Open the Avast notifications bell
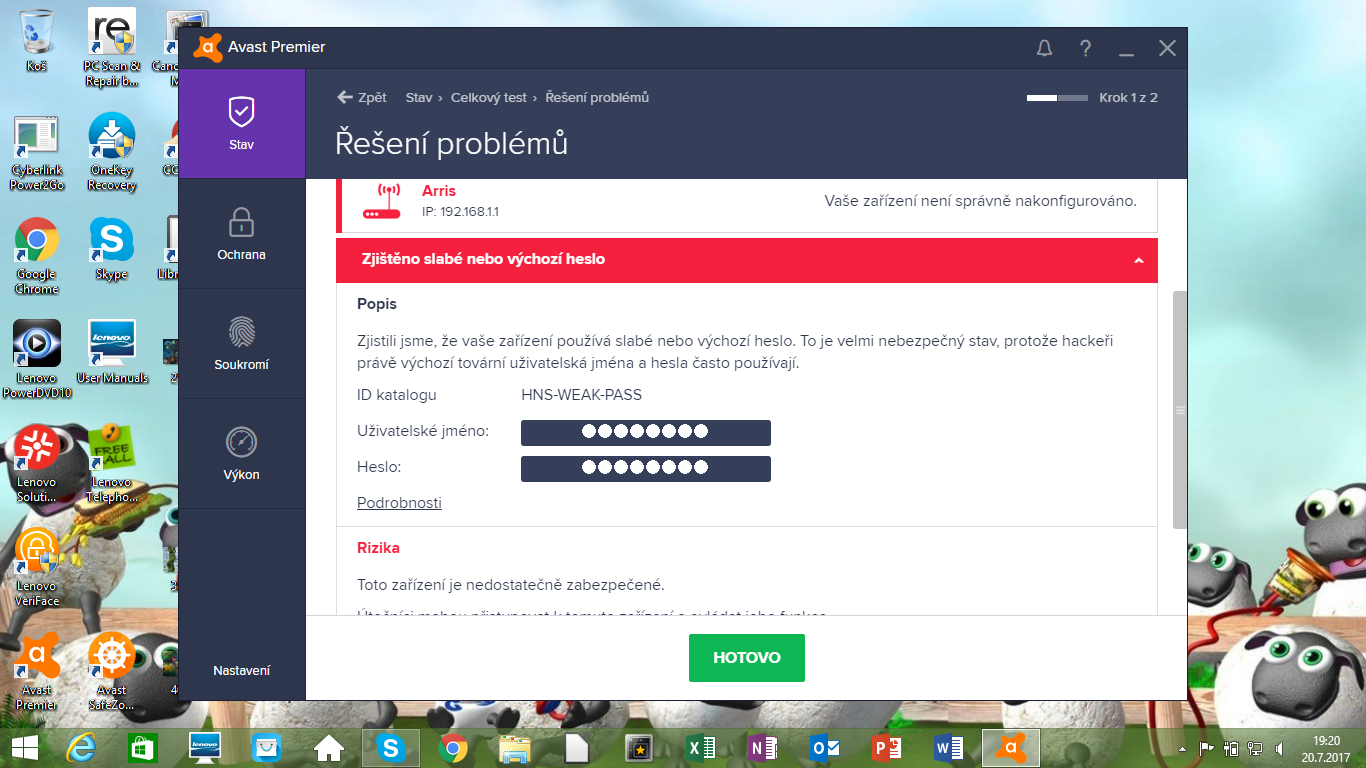The width and height of the screenshot is (1366, 768). click(1044, 48)
